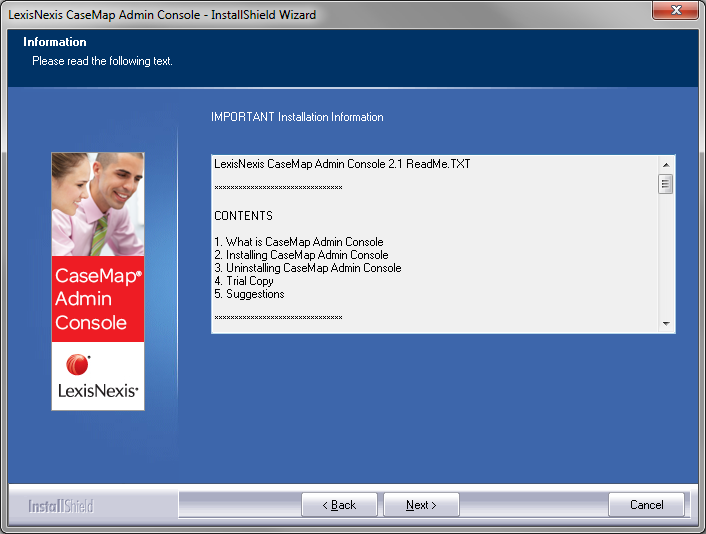Go to the next installer step
706x534 pixels.
[421, 505]
